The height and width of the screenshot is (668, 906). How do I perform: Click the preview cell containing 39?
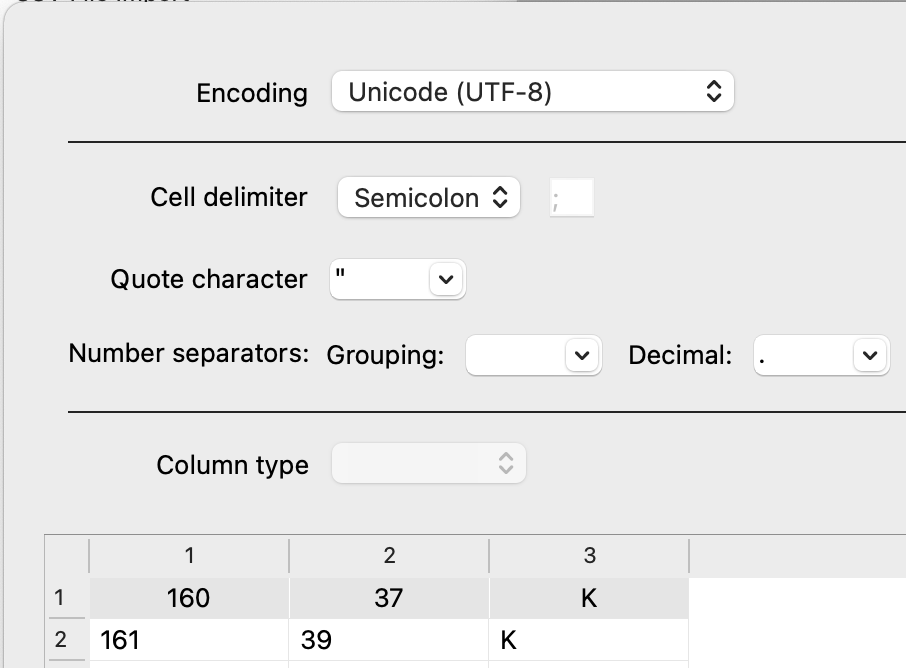coord(389,640)
